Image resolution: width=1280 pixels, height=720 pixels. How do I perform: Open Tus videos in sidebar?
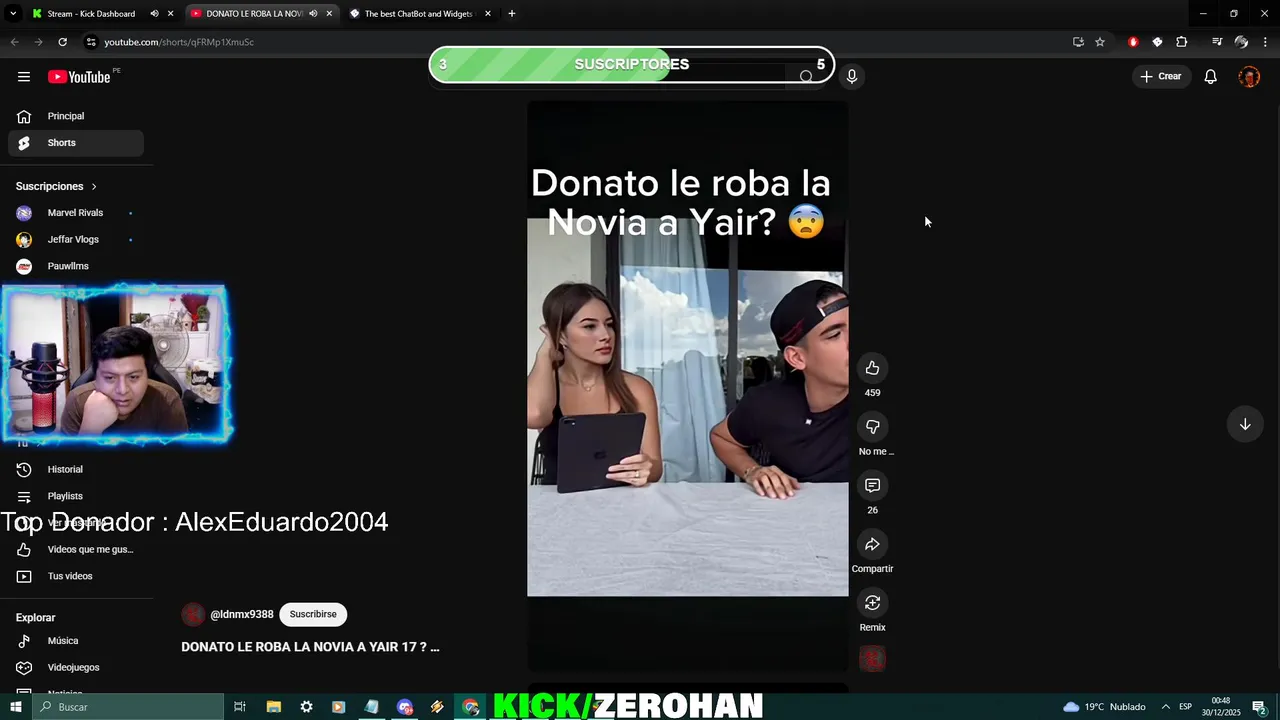click(x=76, y=576)
